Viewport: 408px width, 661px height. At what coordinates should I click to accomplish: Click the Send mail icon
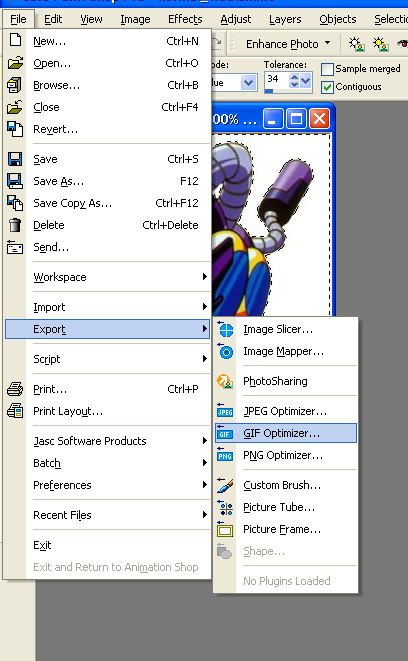point(15,247)
